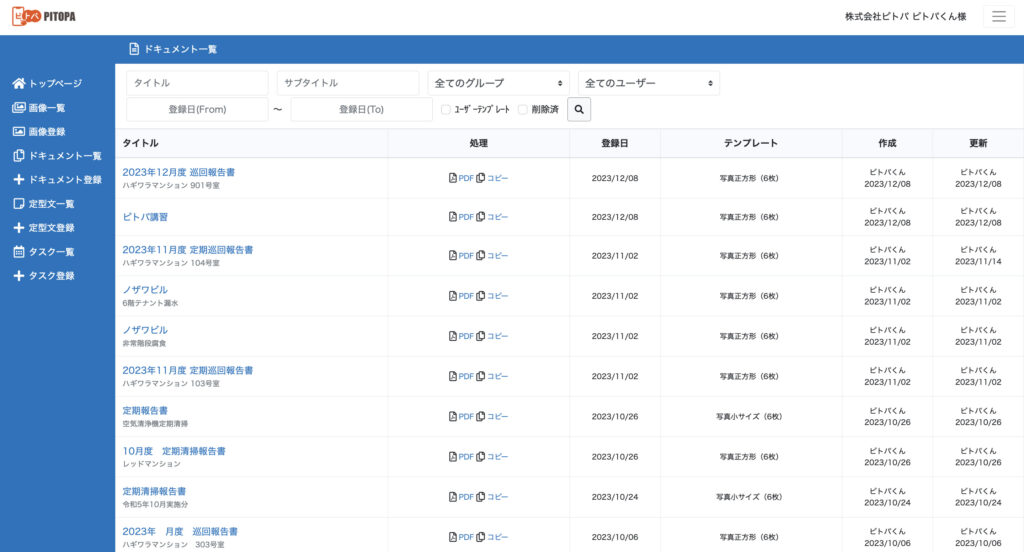
Task: Open 2023年 月度 巡回報告書 303号室 link
Action: 180,531
